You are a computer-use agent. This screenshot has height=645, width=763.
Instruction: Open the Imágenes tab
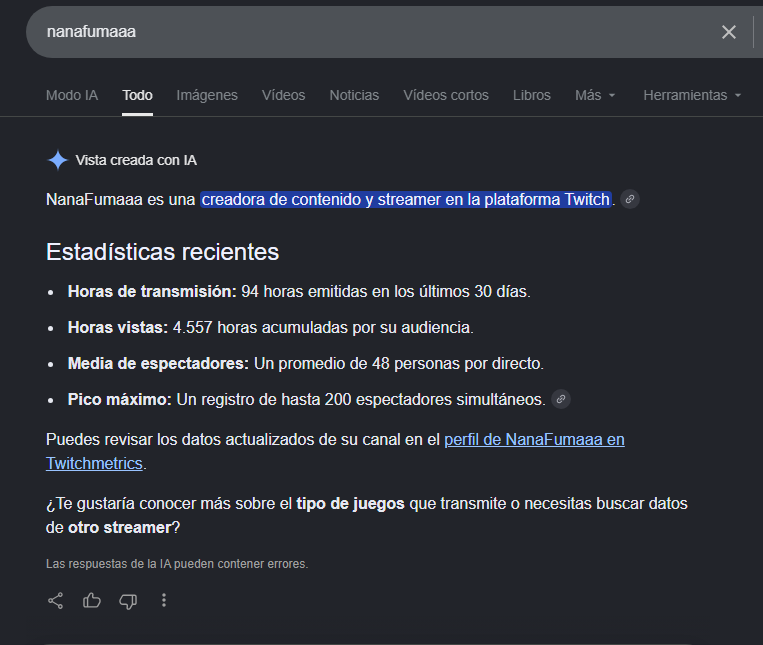(x=207, y=95)
